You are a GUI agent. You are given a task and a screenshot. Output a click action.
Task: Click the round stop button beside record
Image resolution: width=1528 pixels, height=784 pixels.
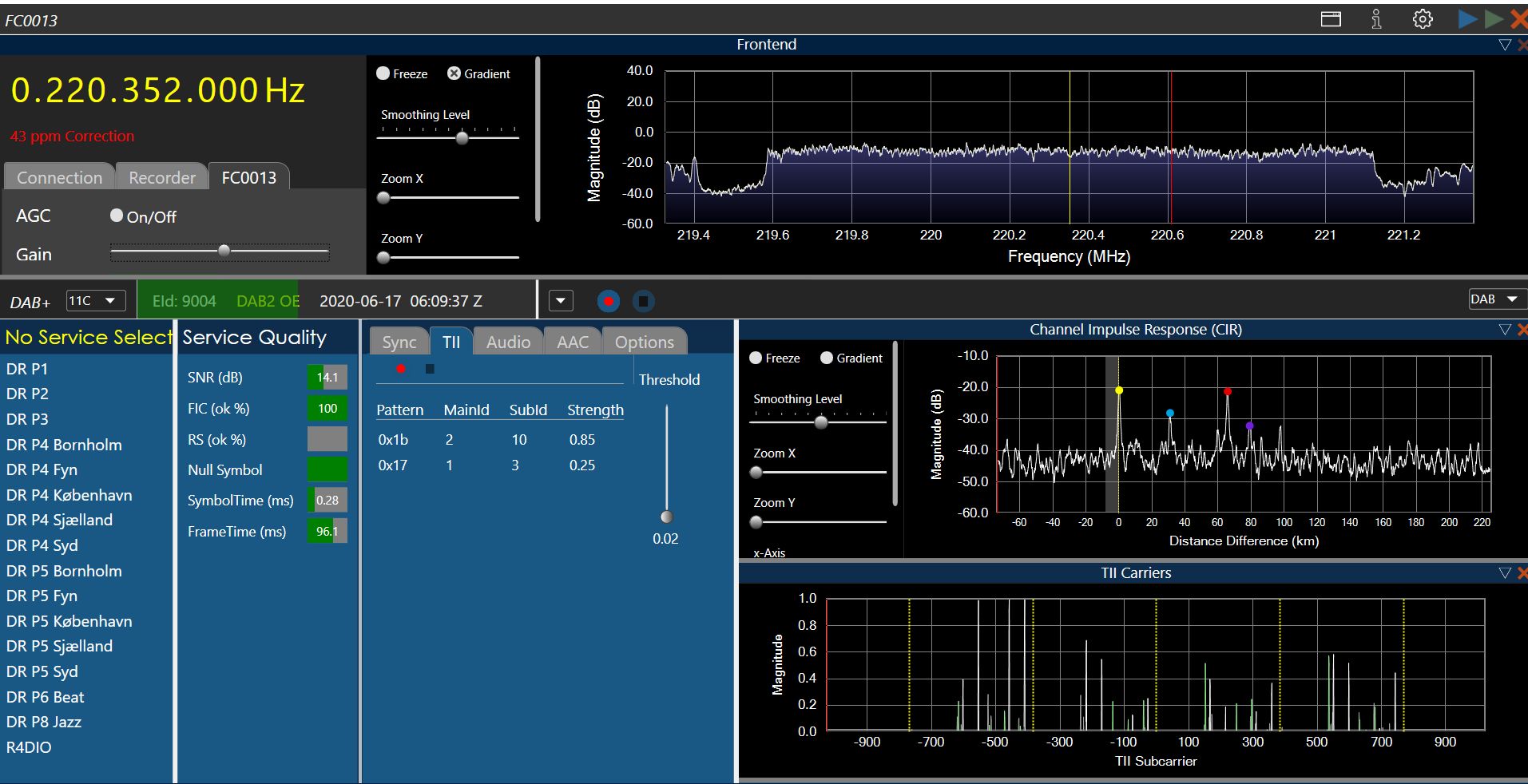pos(643,301)
